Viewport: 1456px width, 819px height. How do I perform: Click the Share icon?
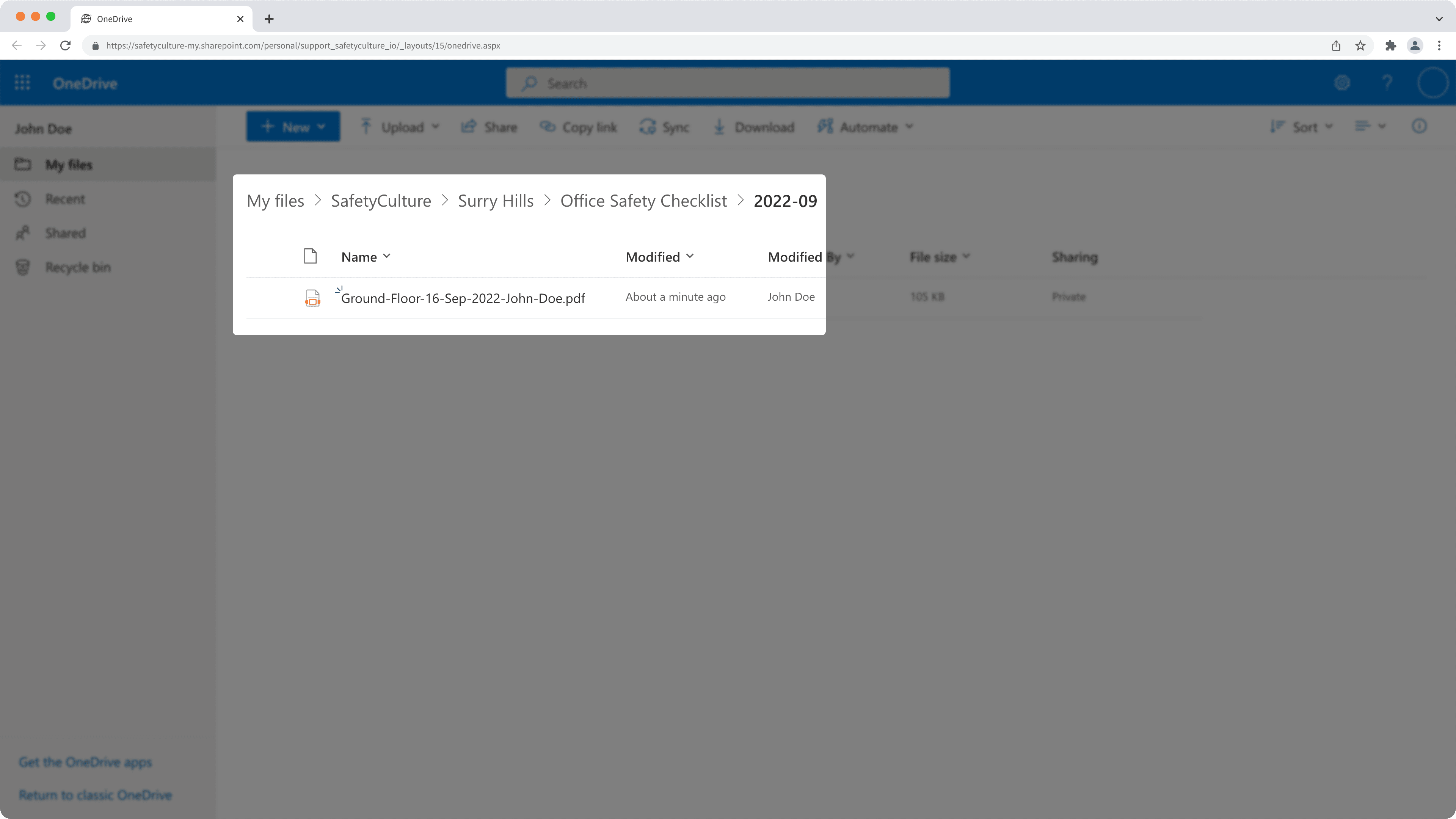click(x=469, y=127)
